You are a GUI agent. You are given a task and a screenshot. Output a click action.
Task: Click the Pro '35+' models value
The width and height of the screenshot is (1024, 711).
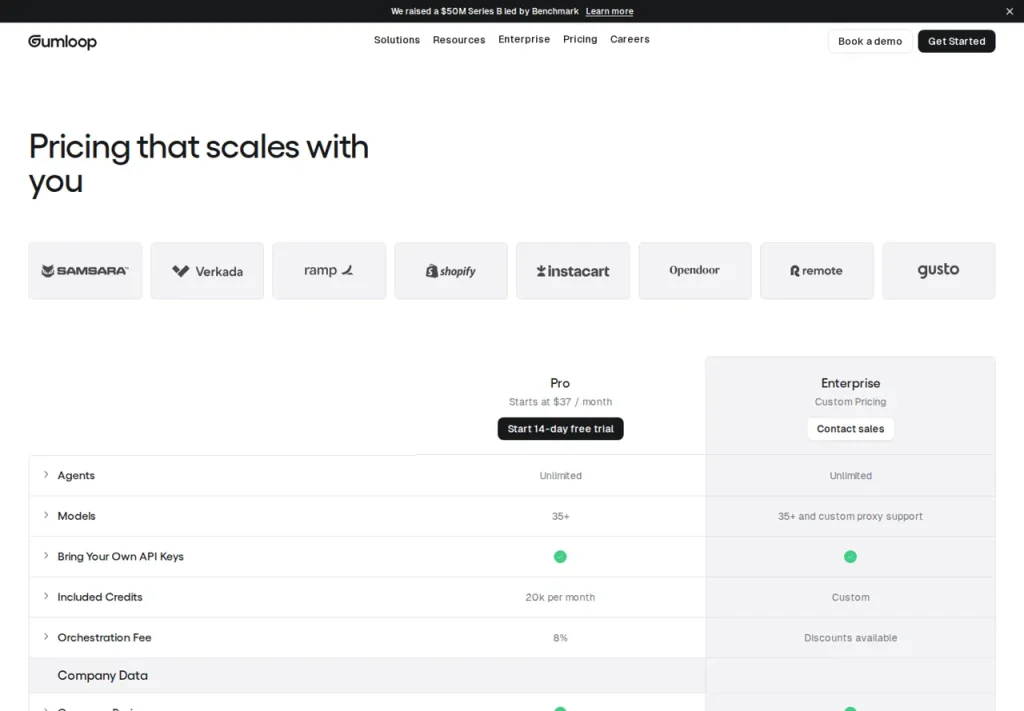(560, 516)
